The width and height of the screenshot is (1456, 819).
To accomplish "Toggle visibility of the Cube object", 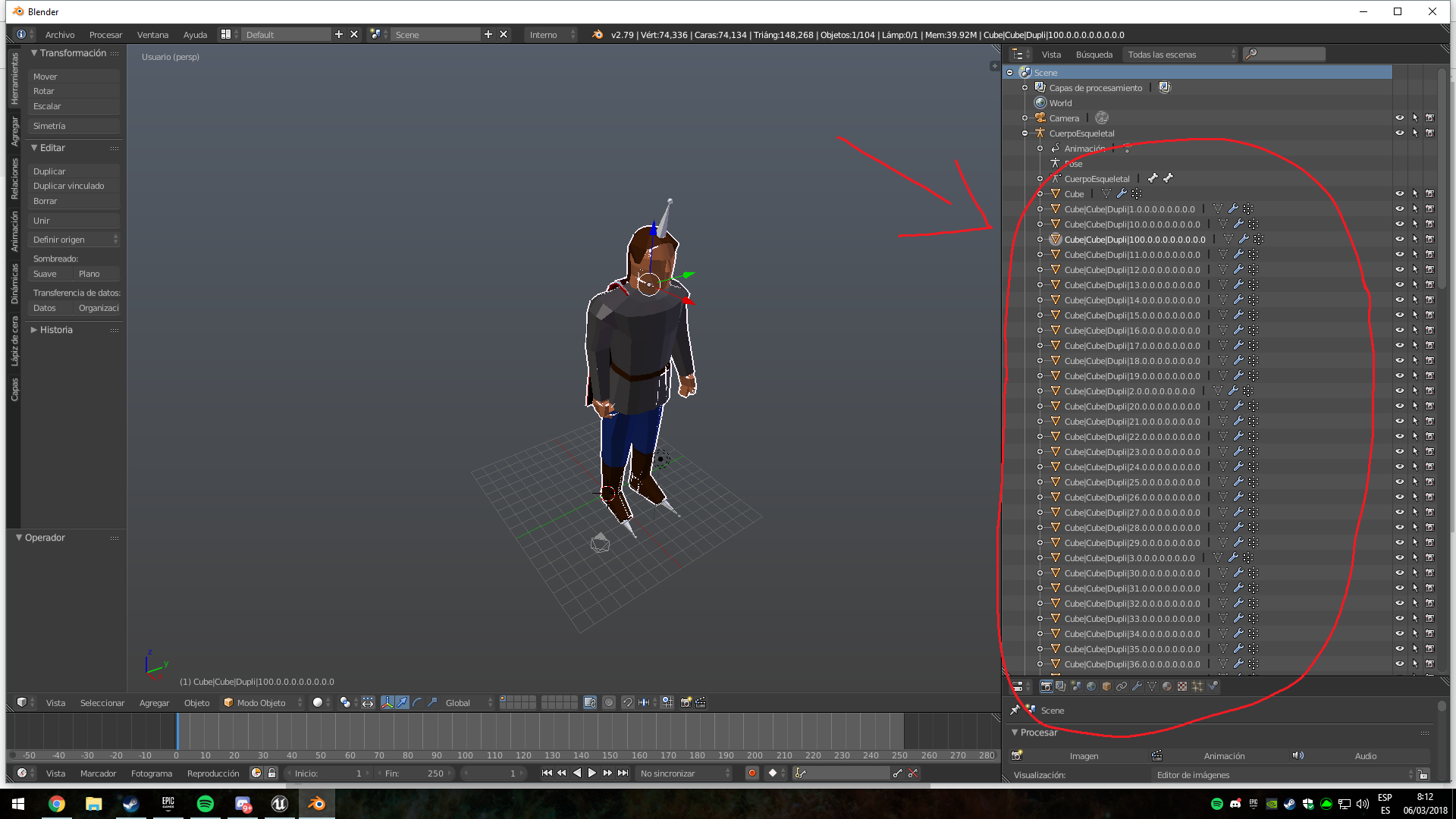I will [1400, 193].
